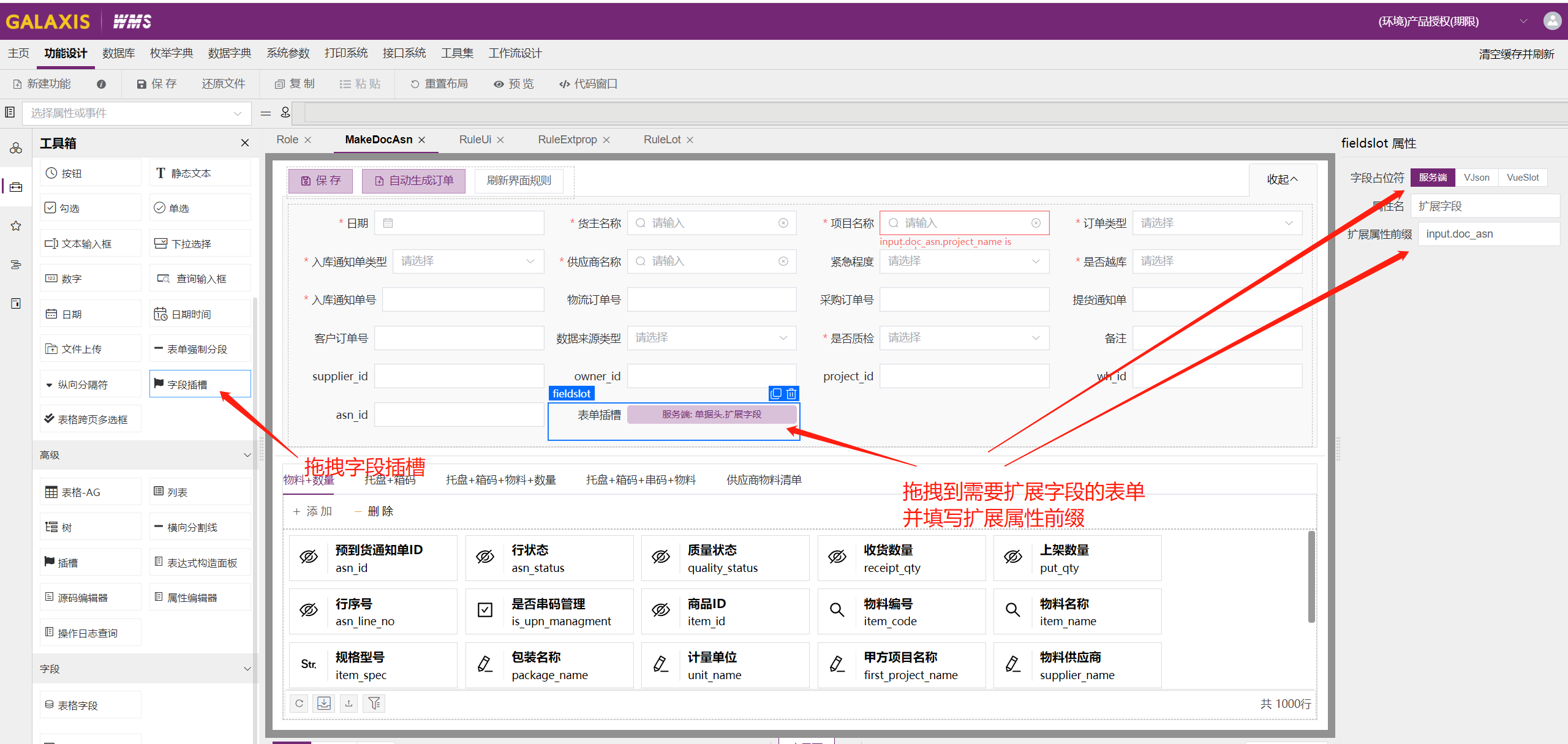Click the calendar icon in 日期 field

388,223
